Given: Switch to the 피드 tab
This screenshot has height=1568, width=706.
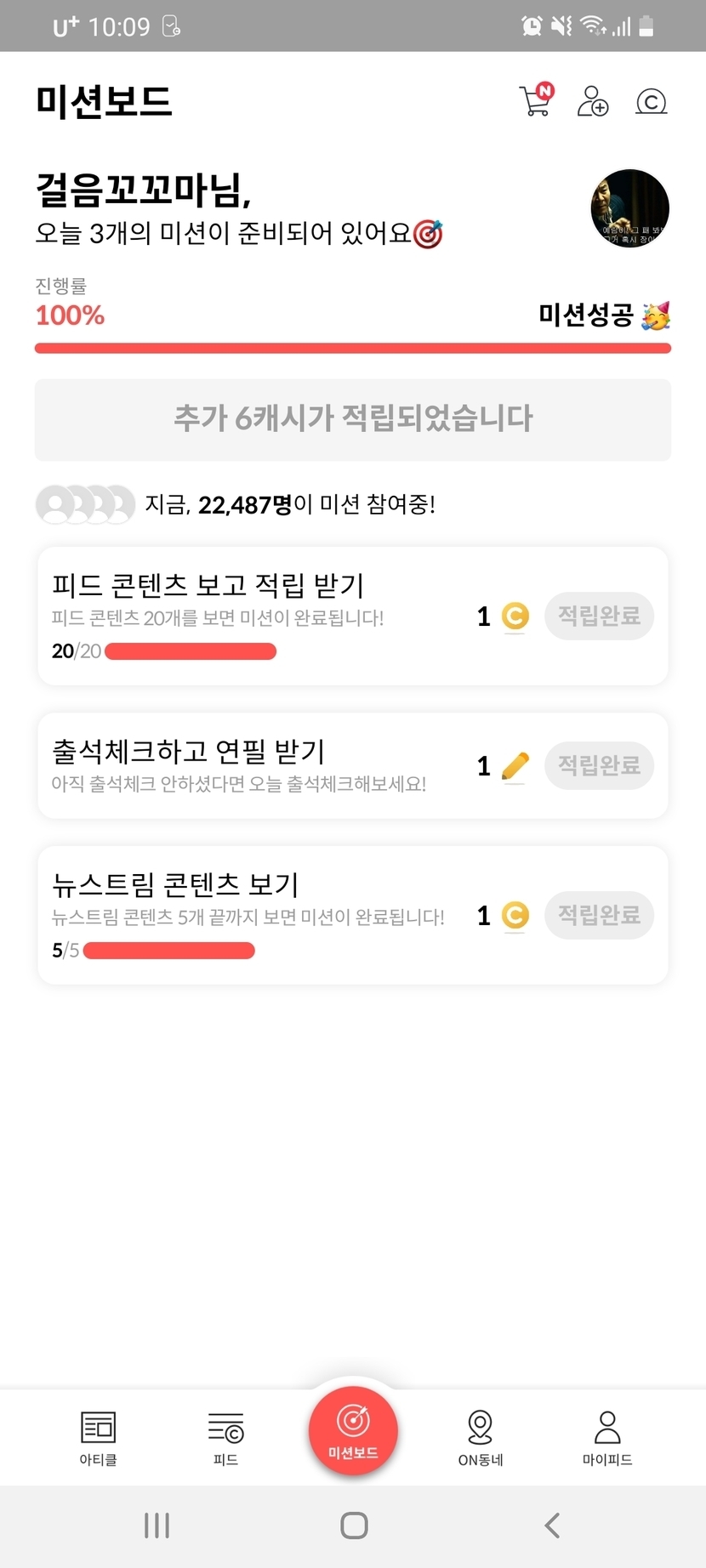Looking at the screenshot, I should tap(225, 1438).
